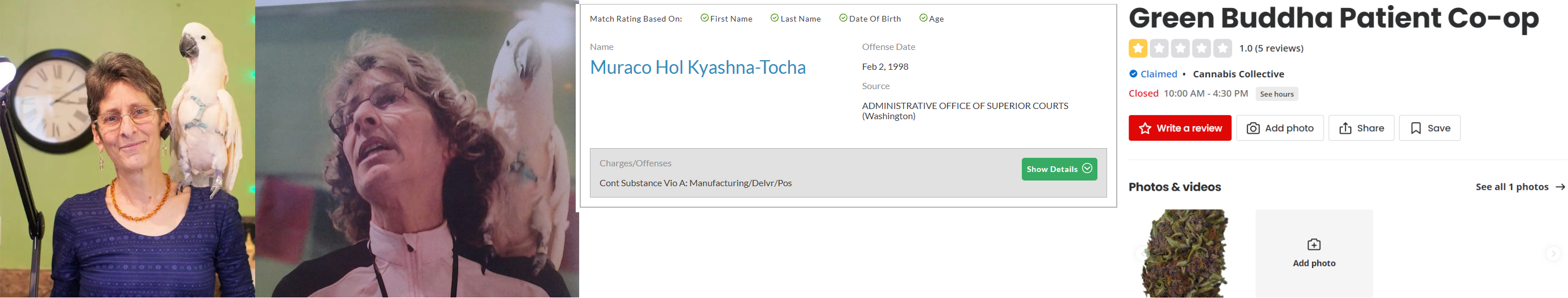Viewport: 1568px width, 298px height.
Task: Toggle the Last Name match checkmark
Action: [774, 18]
